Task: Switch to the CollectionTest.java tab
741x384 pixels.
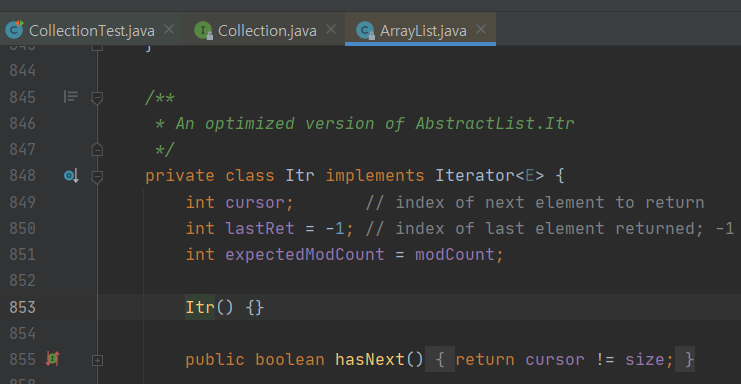Action: (91, 30)
